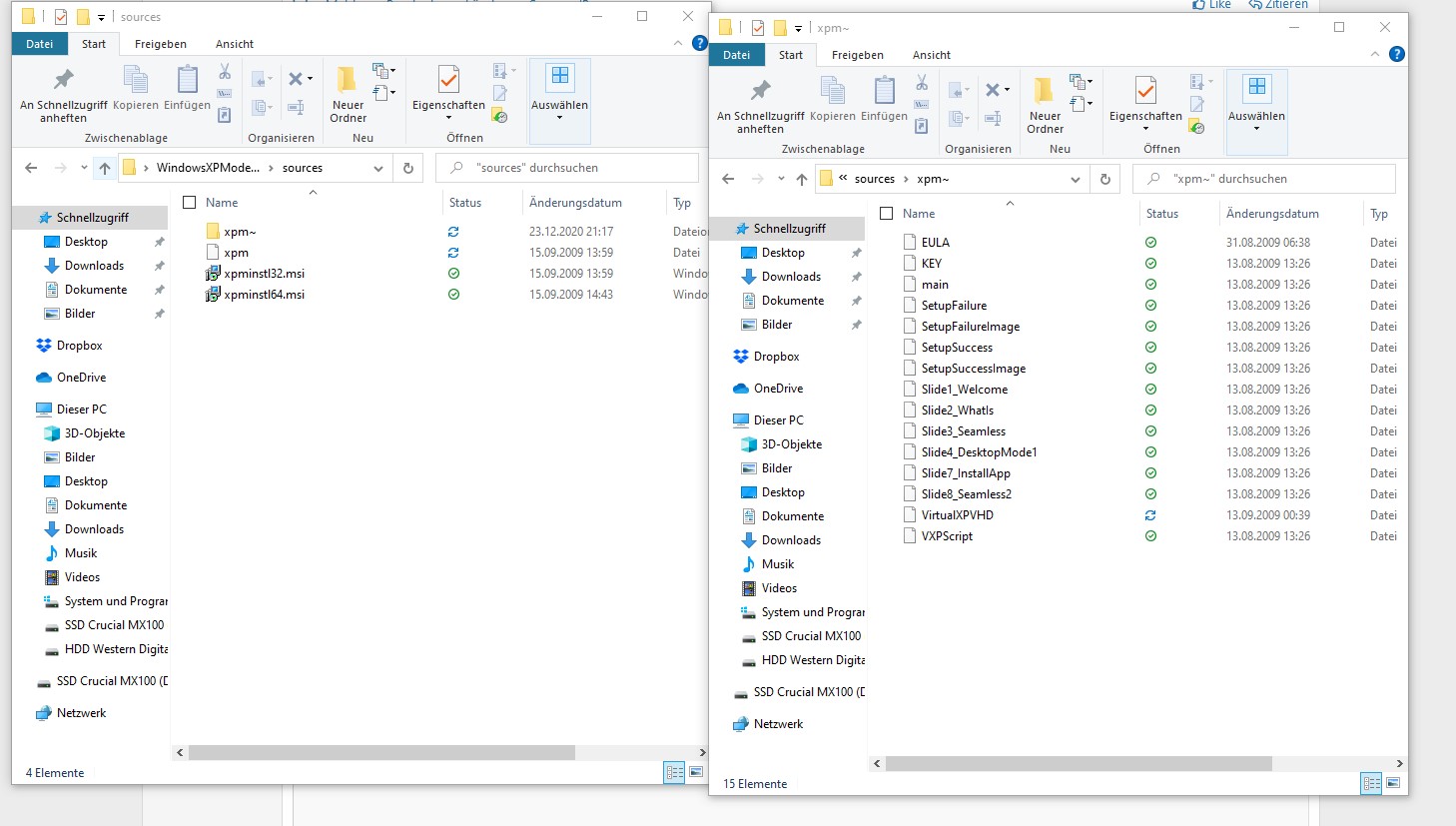Open Datei menu in xpm~ window
1456x826 pixels.
pos(737,55)
